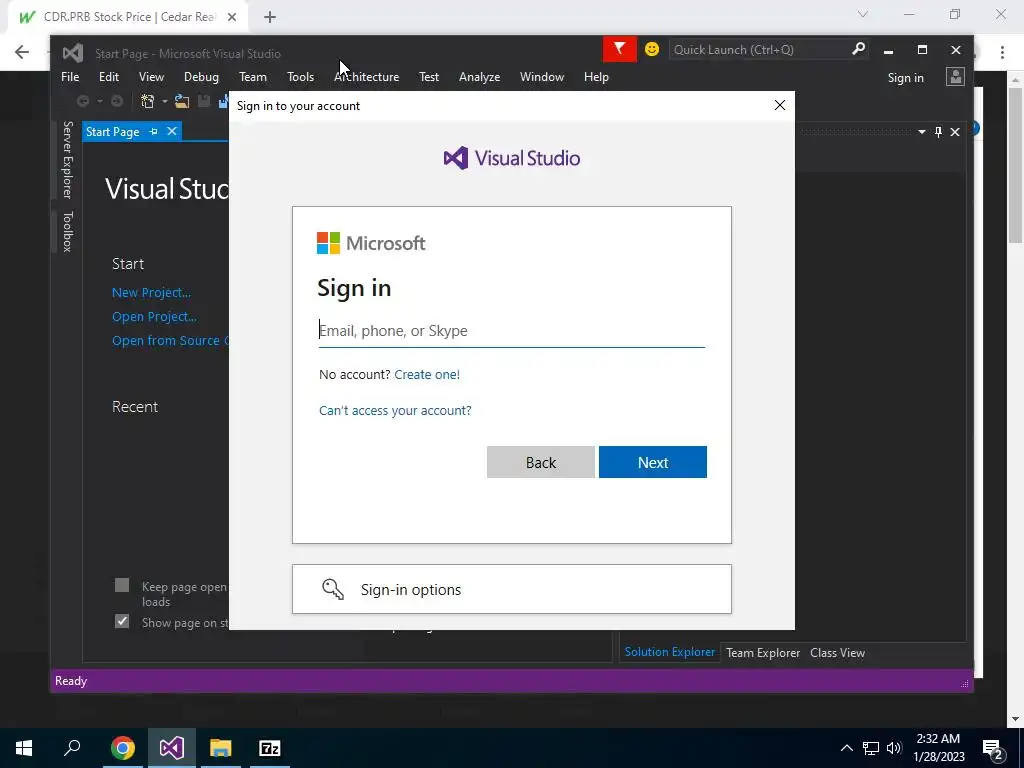Click the Back button in sign-in
Screen dimensions: 1024x768
coord(541,462)
